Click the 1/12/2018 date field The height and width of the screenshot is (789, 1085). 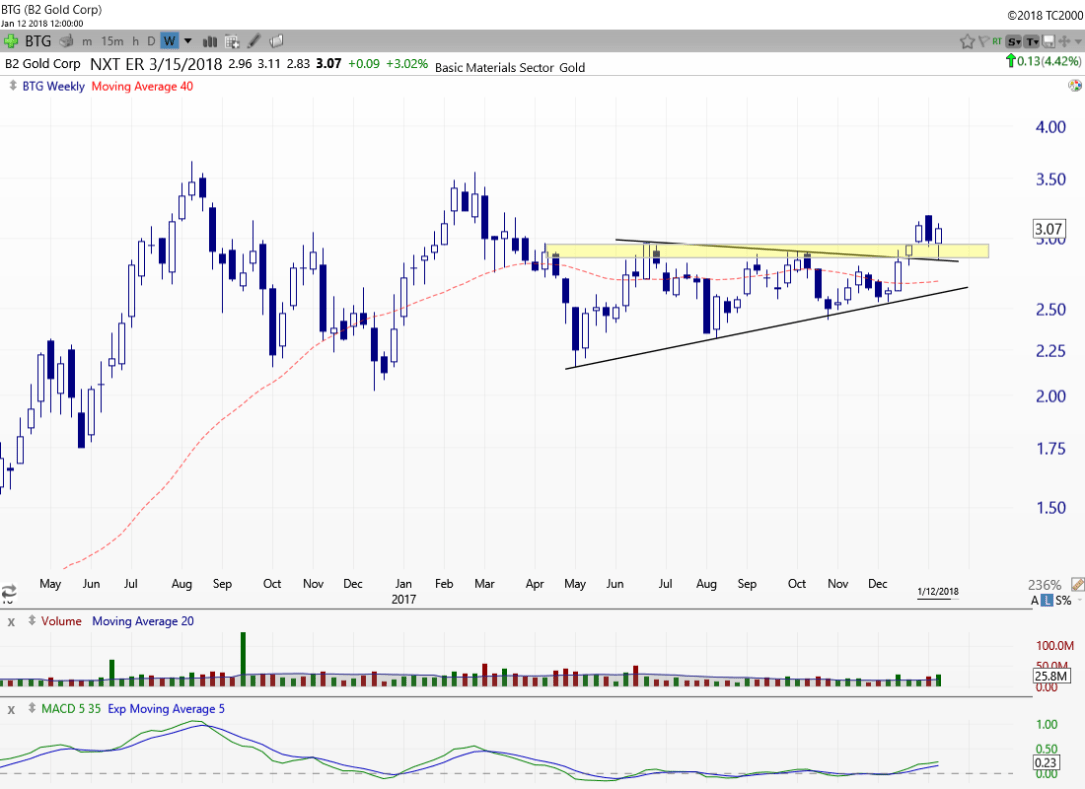tap(937, 592)
